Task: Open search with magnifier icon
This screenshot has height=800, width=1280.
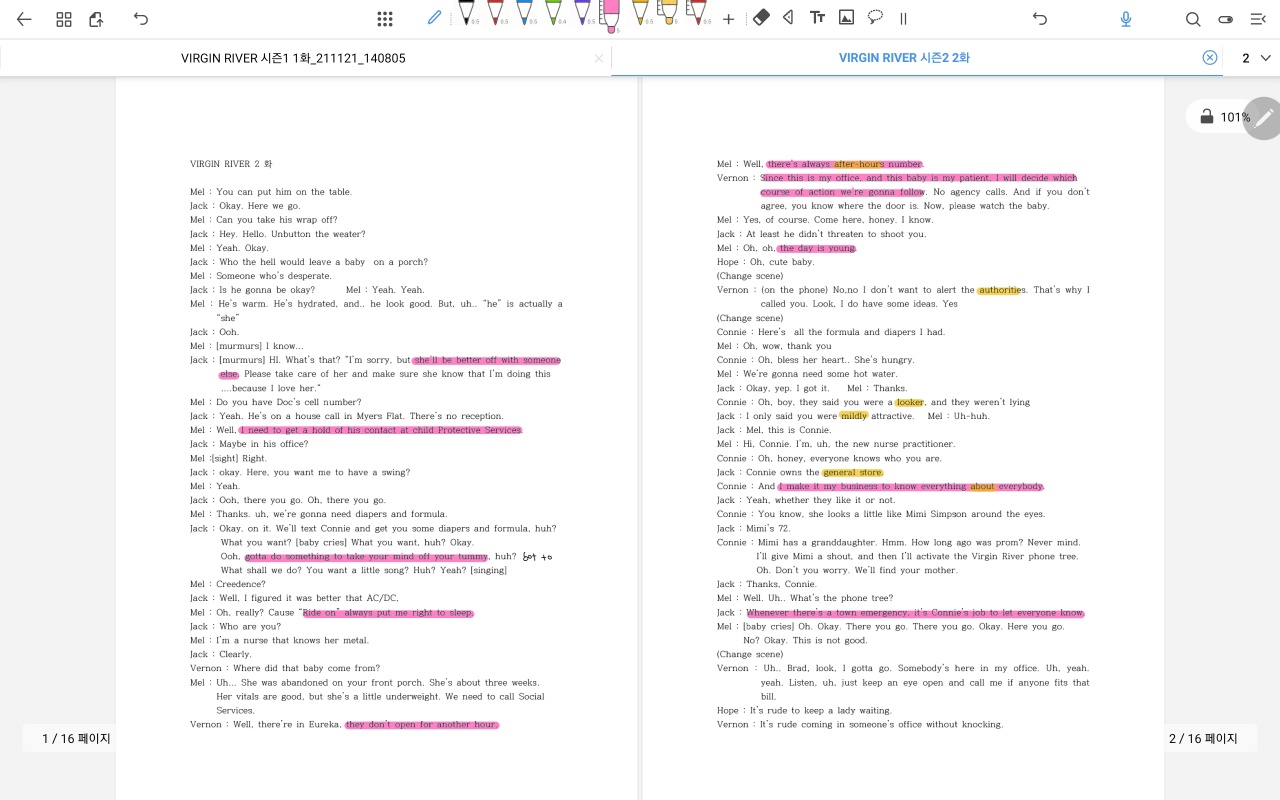Action: 1193,19
